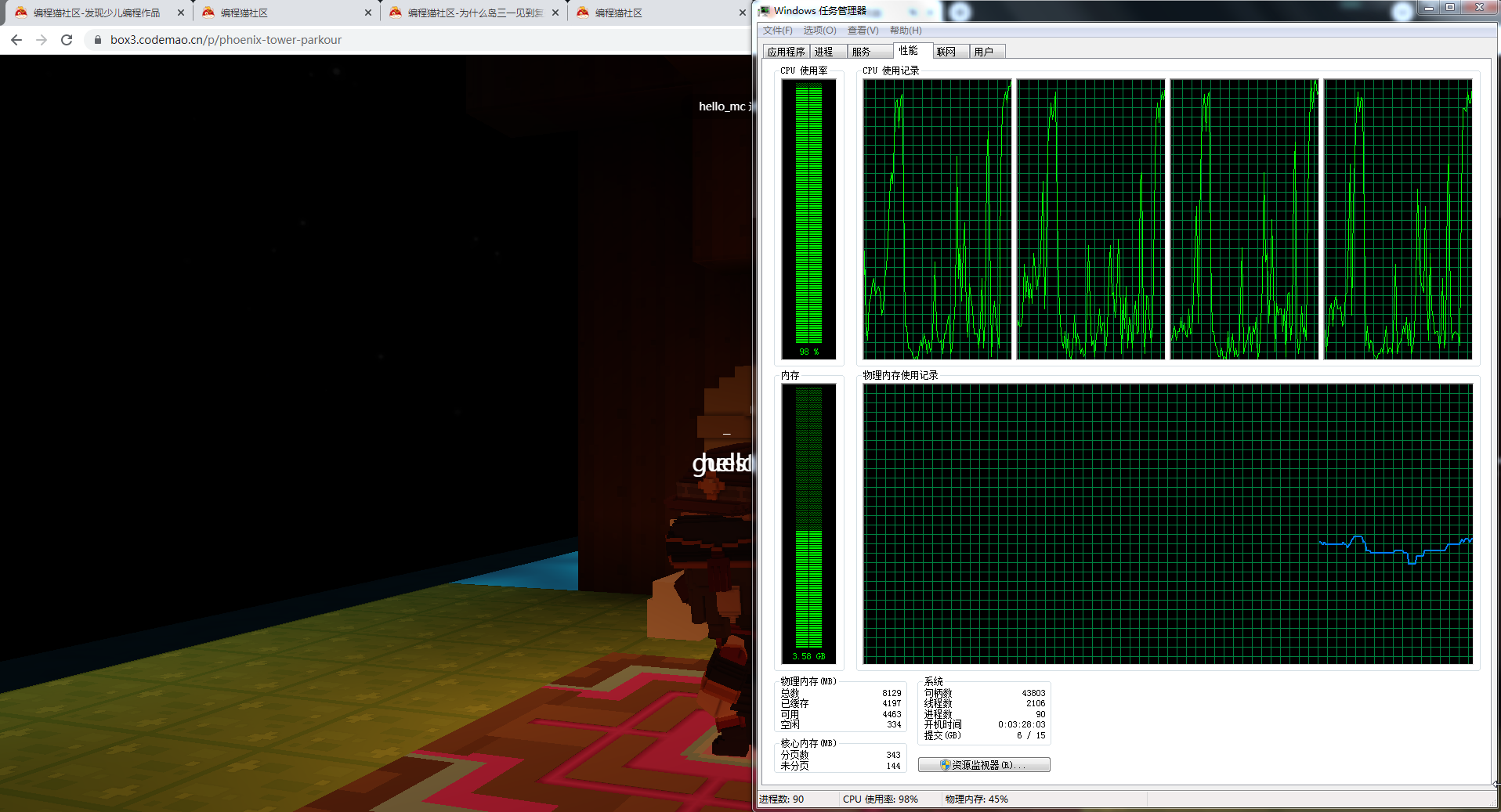1501x812 pixels.
Task: Click the 已缓存 value 4197
Action: (892, 703)
